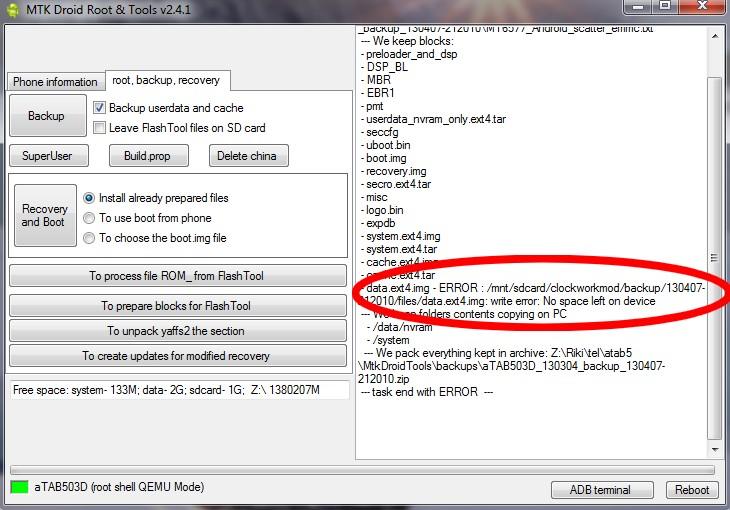Click To process file ROM_ from FlashTool
This screenshot has width=730, height=510.
[177, 276]
